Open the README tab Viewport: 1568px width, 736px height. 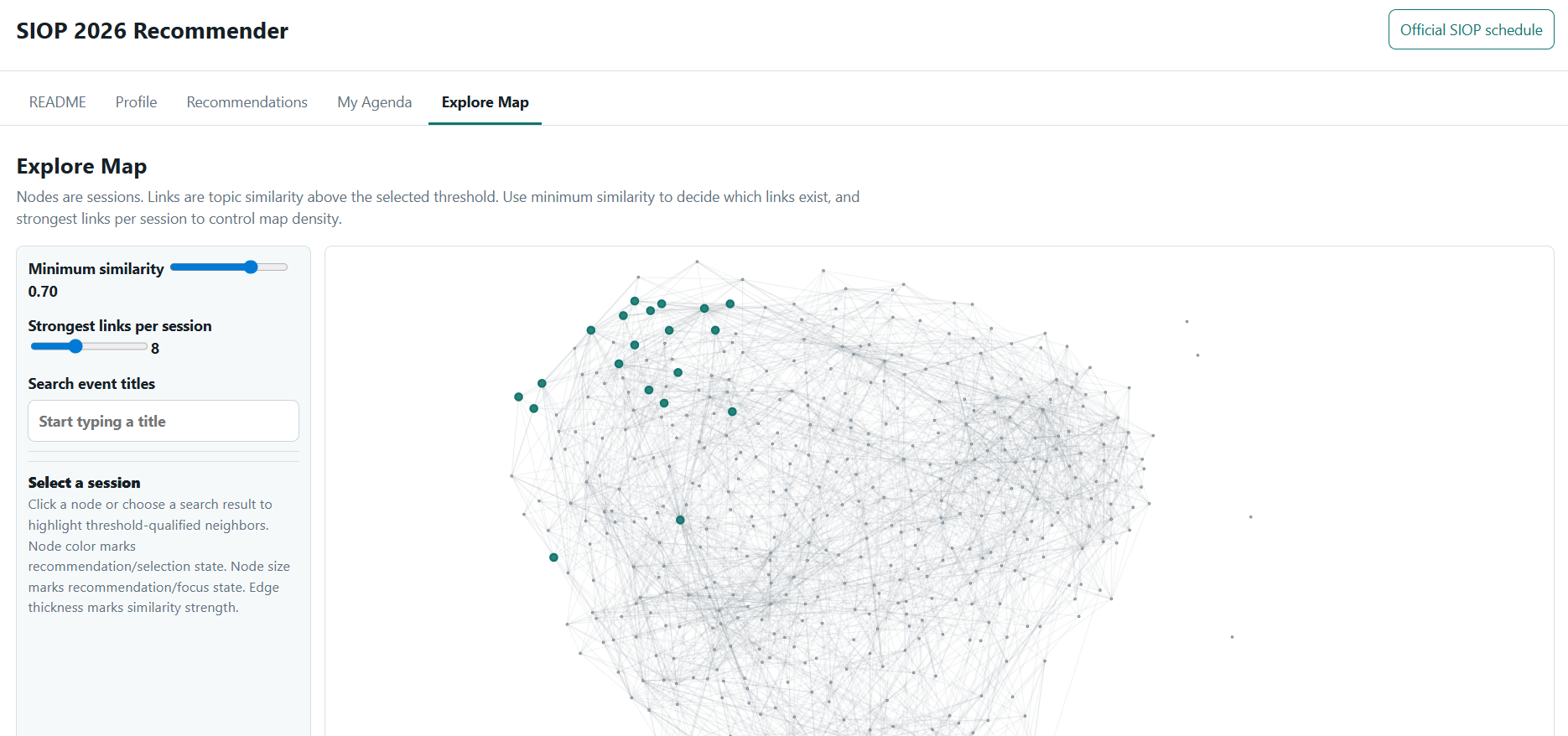(x=57, y=102)
